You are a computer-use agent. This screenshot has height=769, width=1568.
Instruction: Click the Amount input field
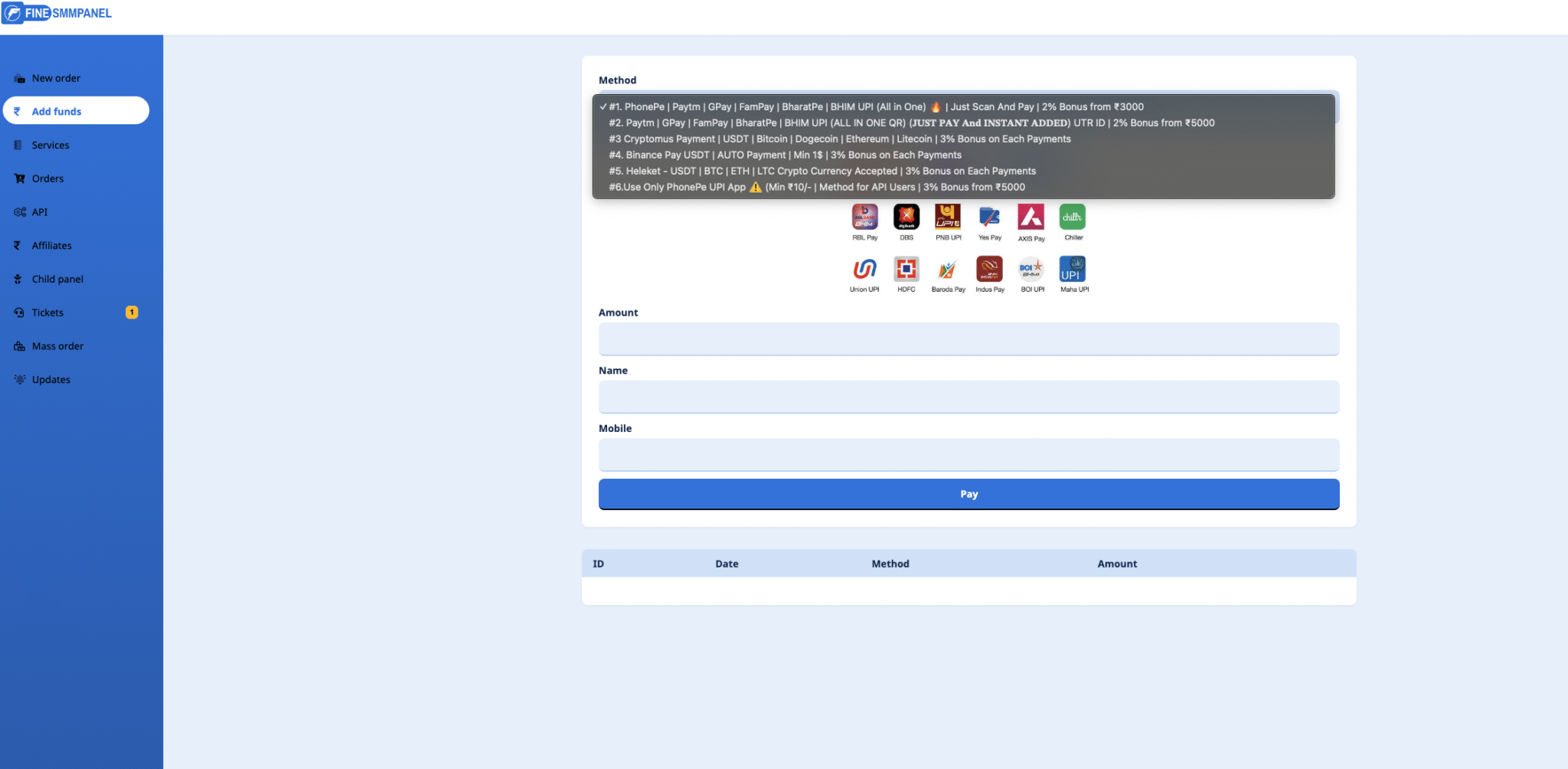click(x=969, y=339)
